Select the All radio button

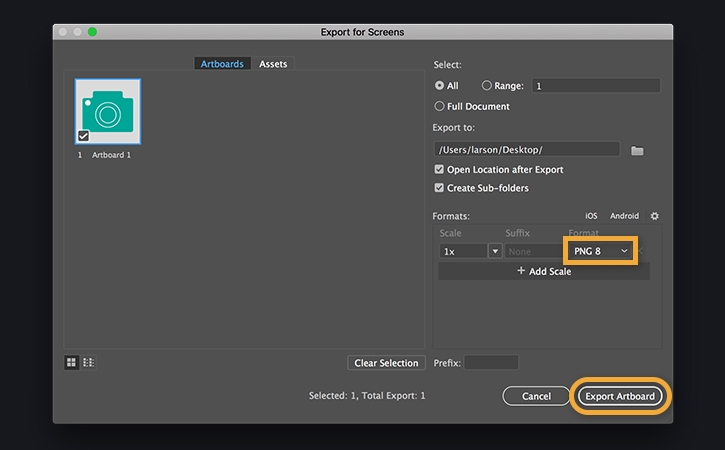pyautogui.click(x=439, y=86)
